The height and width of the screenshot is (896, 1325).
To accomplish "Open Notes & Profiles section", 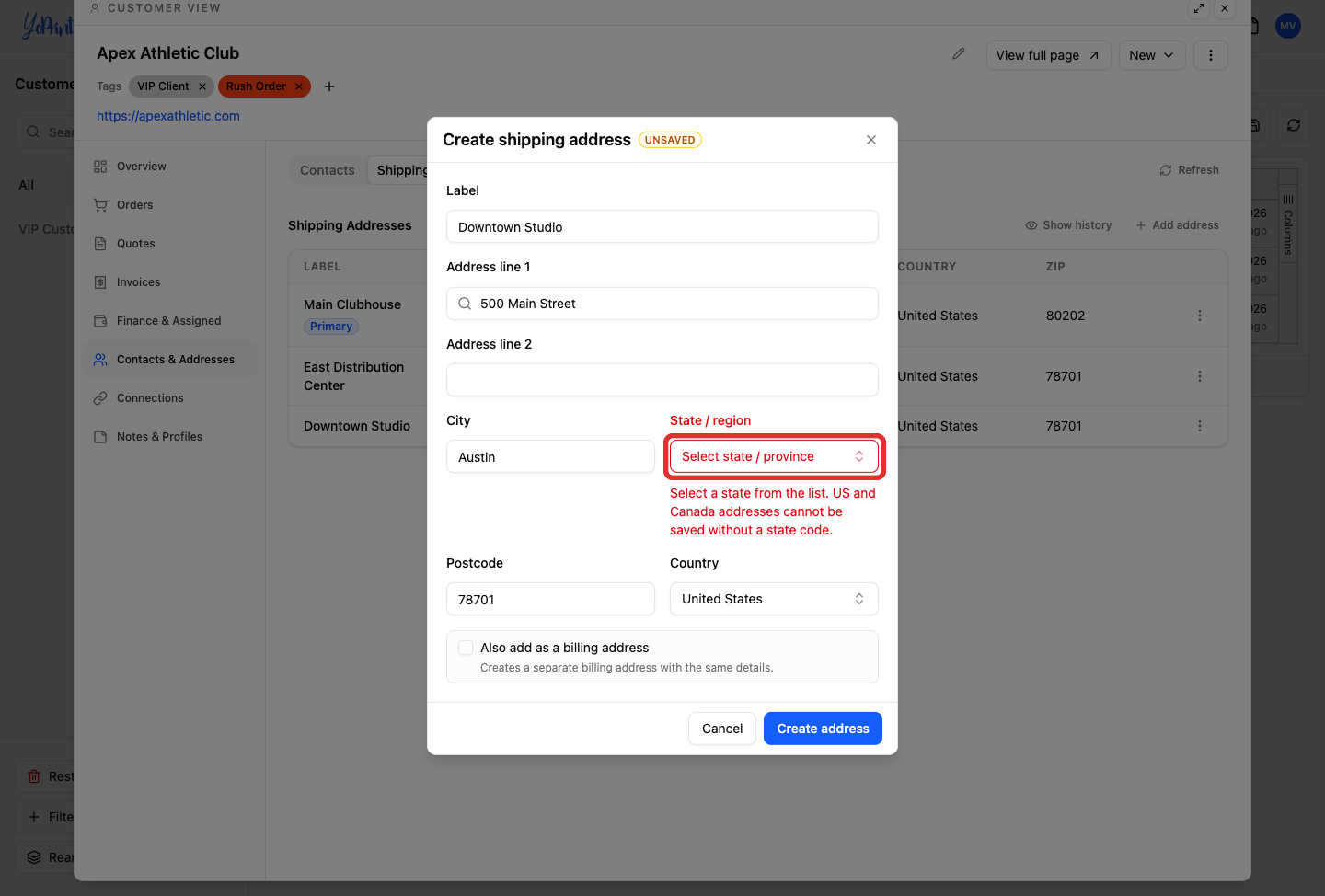I will click(x=171, y=437).
